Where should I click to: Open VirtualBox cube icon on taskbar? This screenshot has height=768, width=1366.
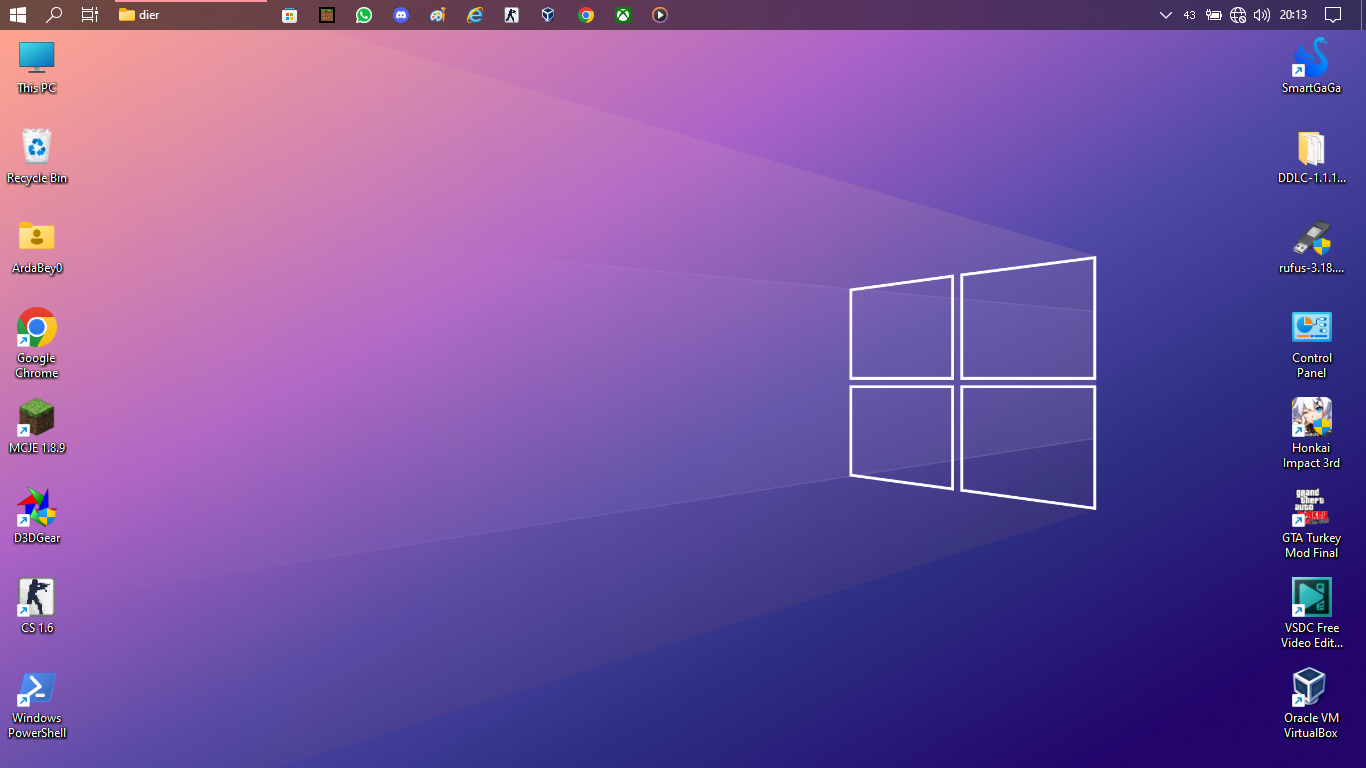click(548, 15)
